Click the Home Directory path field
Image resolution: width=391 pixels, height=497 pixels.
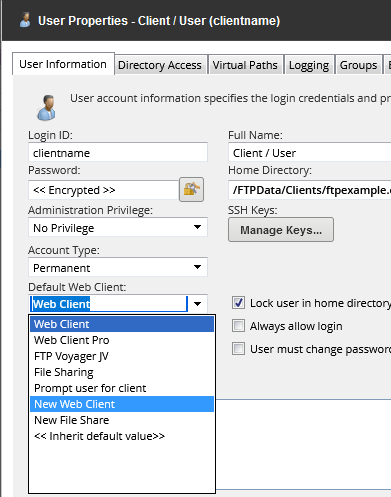(310, 190)
